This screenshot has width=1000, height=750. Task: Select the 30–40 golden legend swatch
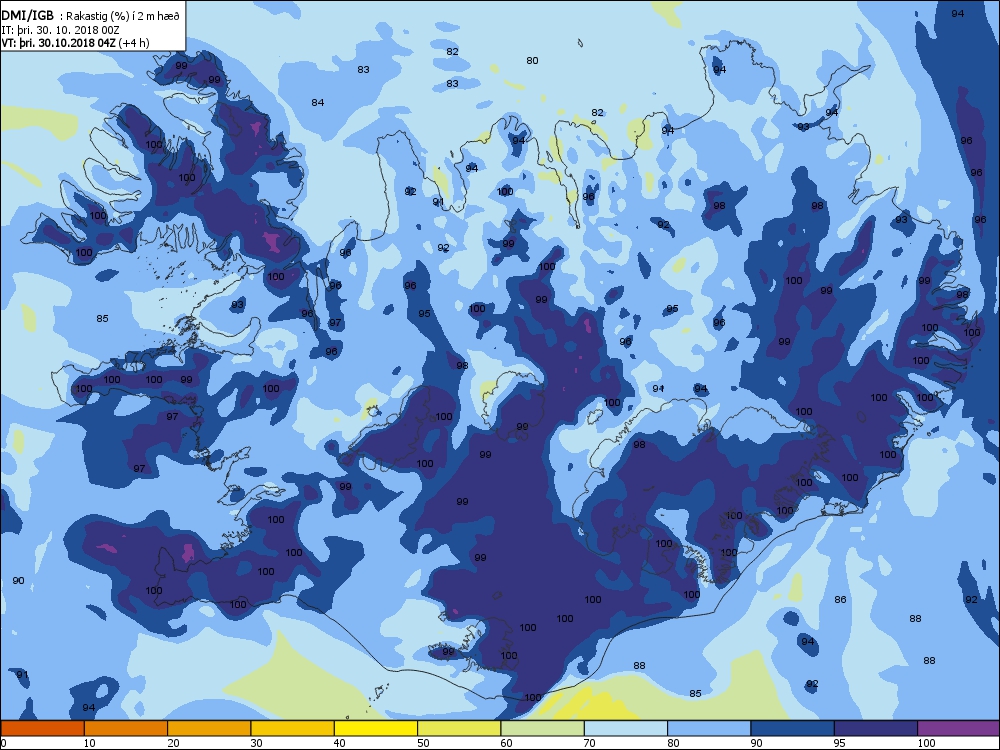click(x=293, y=728)
